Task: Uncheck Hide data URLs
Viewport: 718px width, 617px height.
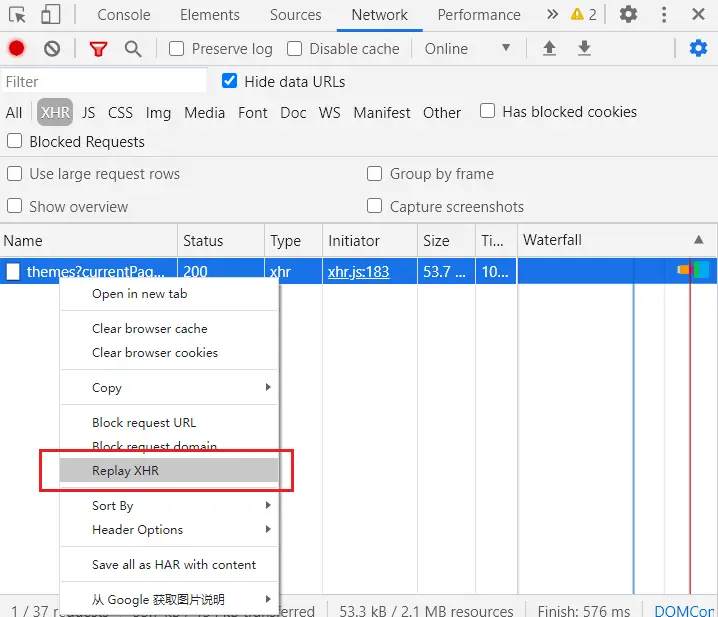Action: (x=229, y=81)
